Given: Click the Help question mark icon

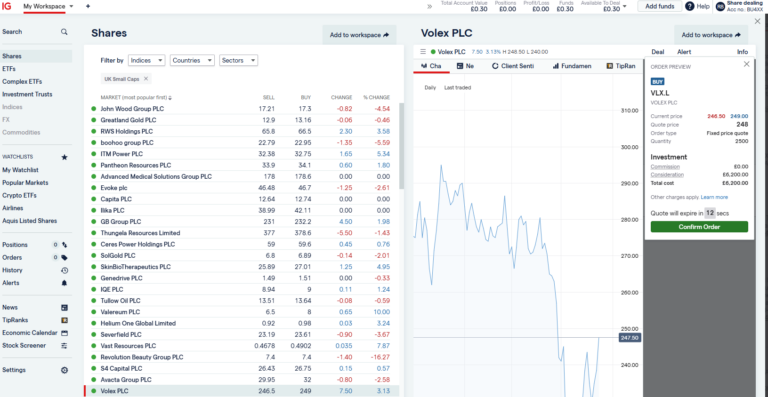Looking at the screenshot, I should [x=690, y=6].
